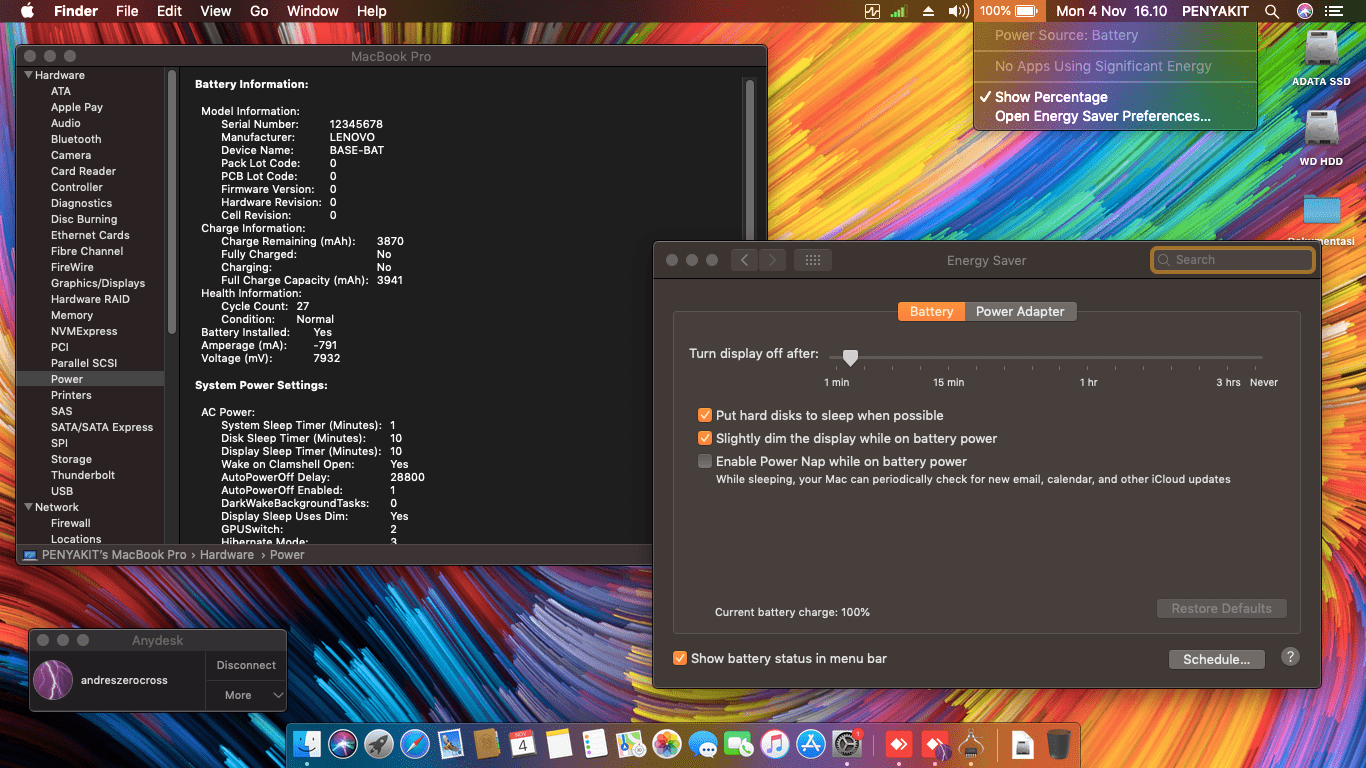Open System Preferences from the Dock
The image size is (1366, 768).
846,744
